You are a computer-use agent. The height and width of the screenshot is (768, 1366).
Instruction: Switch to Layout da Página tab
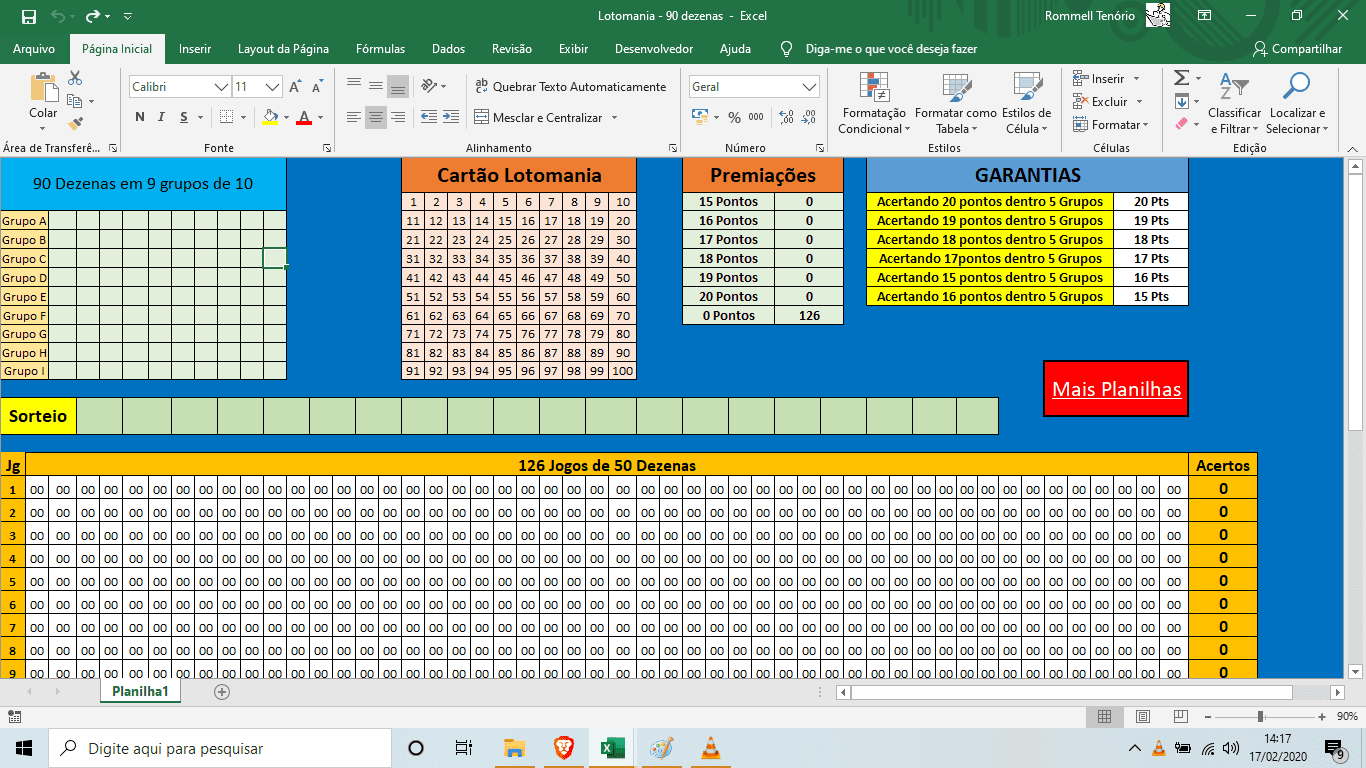coord(283,48)
